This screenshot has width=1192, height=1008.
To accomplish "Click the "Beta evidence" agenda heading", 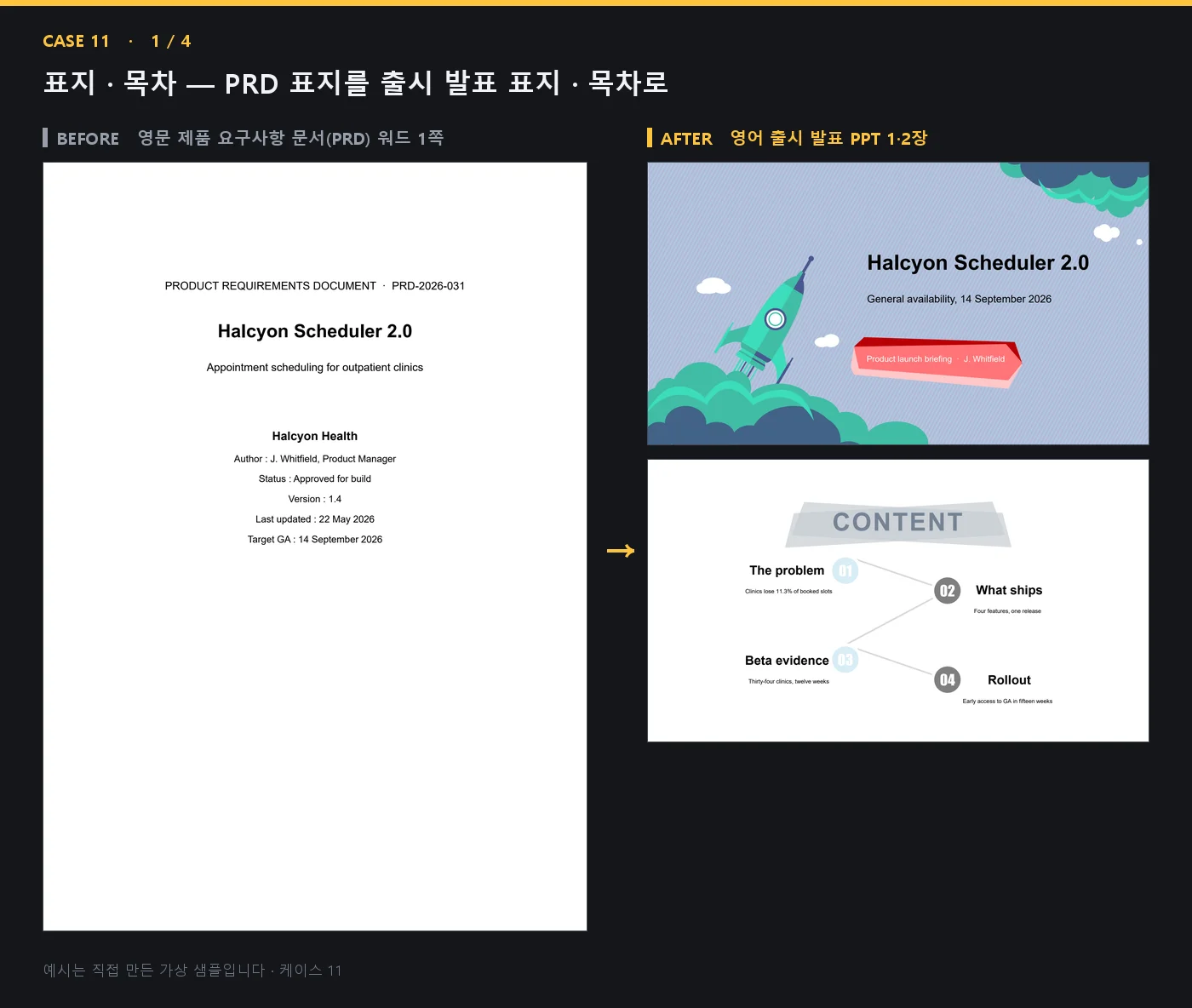I will click(787, 661).
